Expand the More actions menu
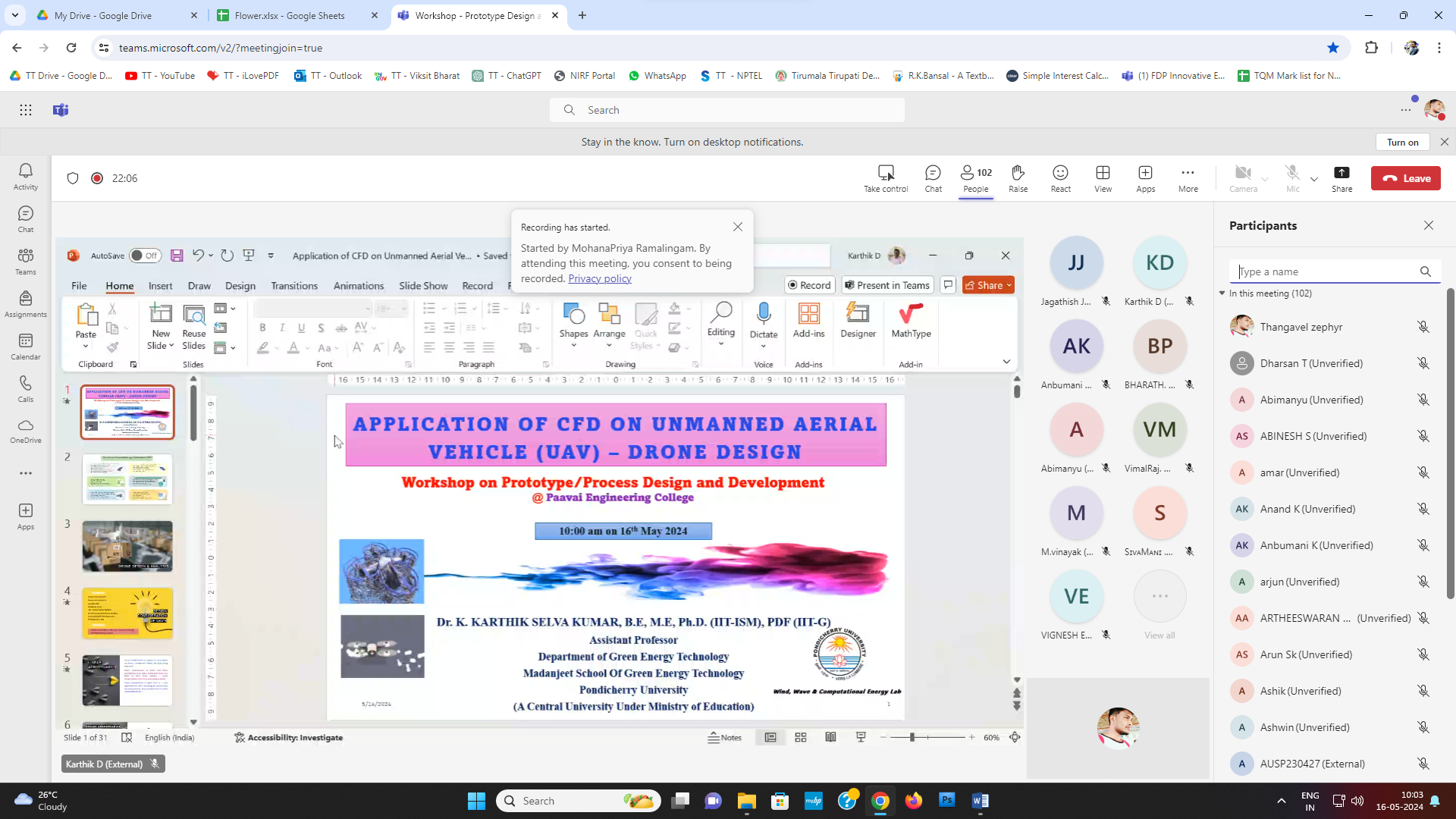The width and height of the screenshot is (1456, 819). coord(1188,178)
